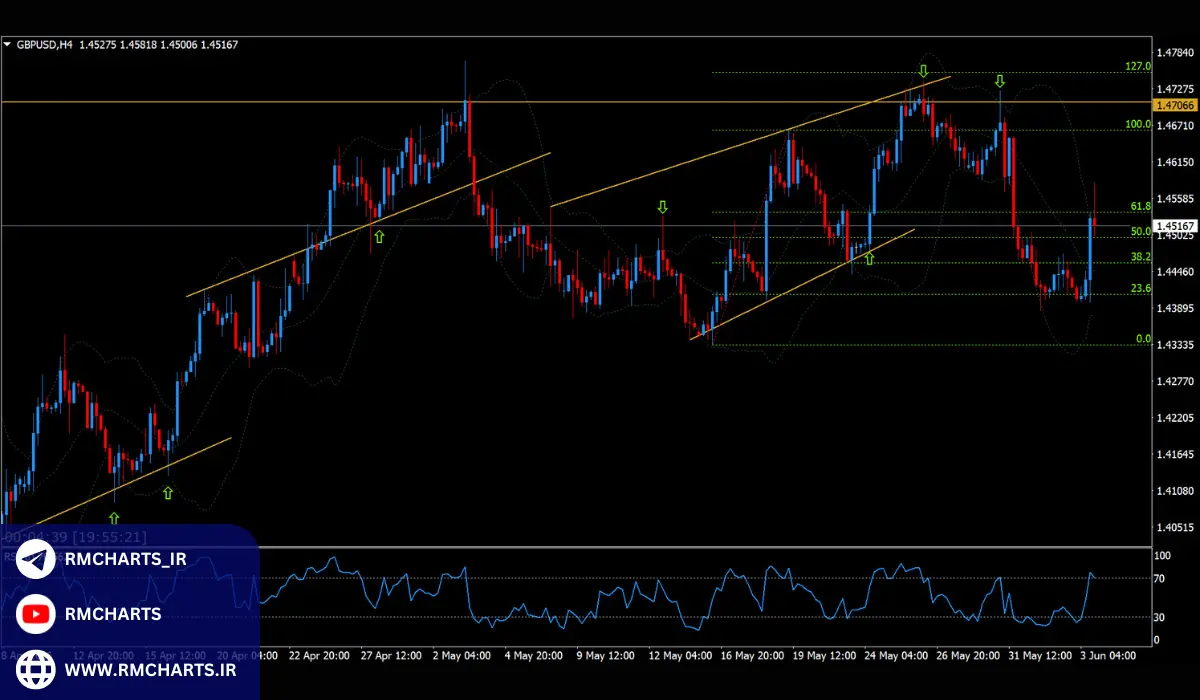Select the Fibonacci 61.8 level label
This screenshot has width=1200, height=700.
point(1140,206)
